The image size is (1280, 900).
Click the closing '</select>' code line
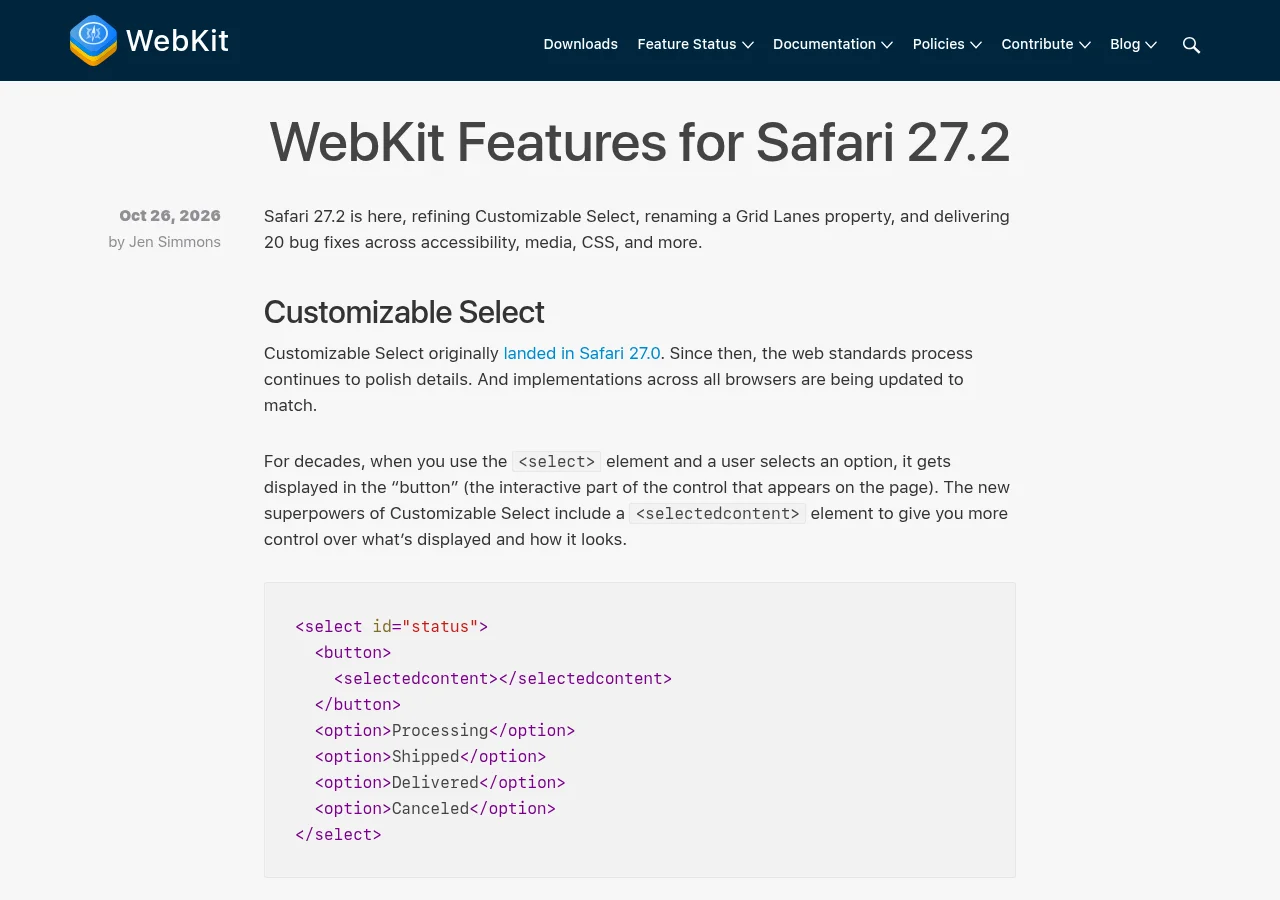pyautogui.click(x=338, y=835)
